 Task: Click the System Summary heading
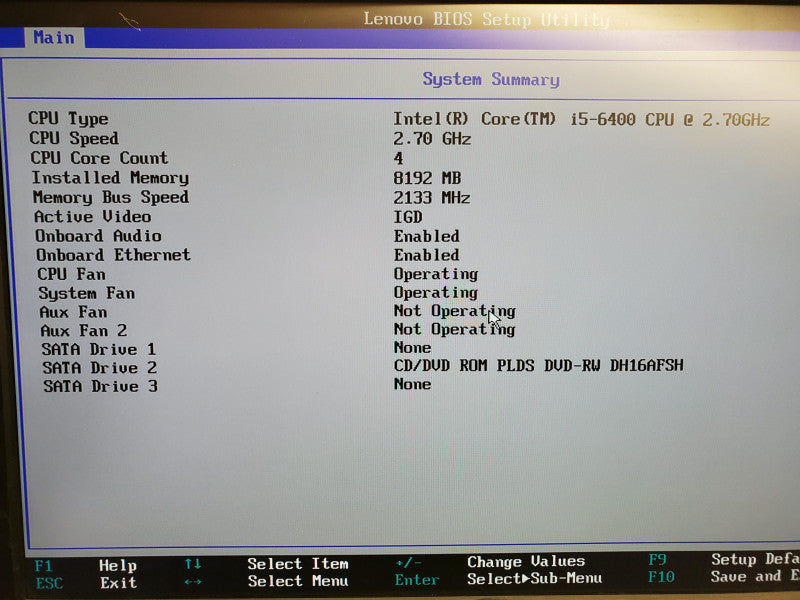[x=491, y=80]
